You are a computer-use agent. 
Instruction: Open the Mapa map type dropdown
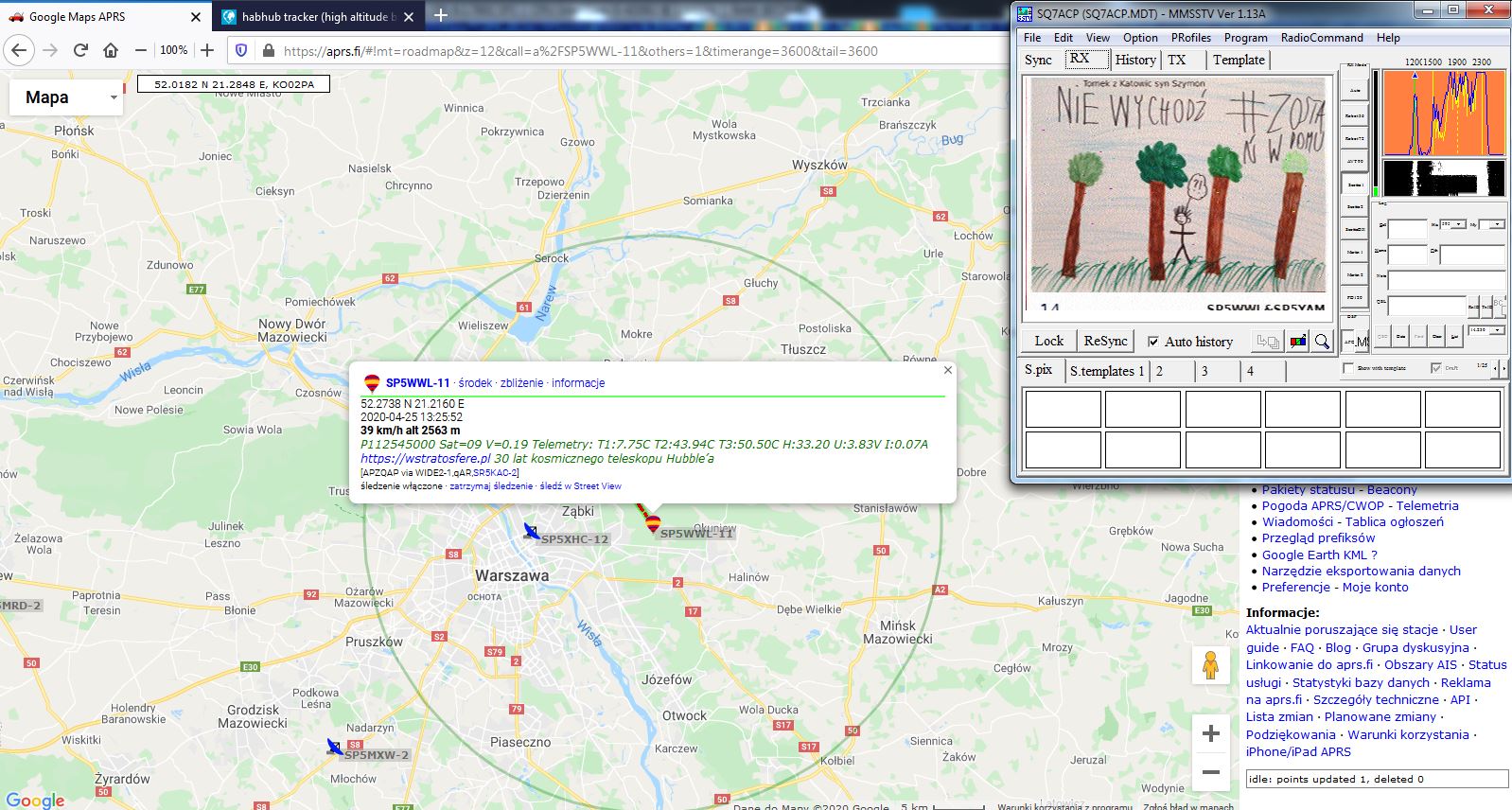66,97
